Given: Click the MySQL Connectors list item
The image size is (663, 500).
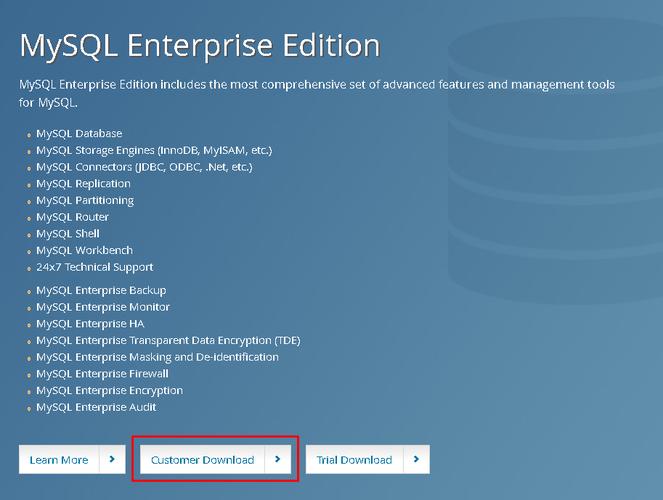Looking at the screenshot, I should (x=144, y=167).
